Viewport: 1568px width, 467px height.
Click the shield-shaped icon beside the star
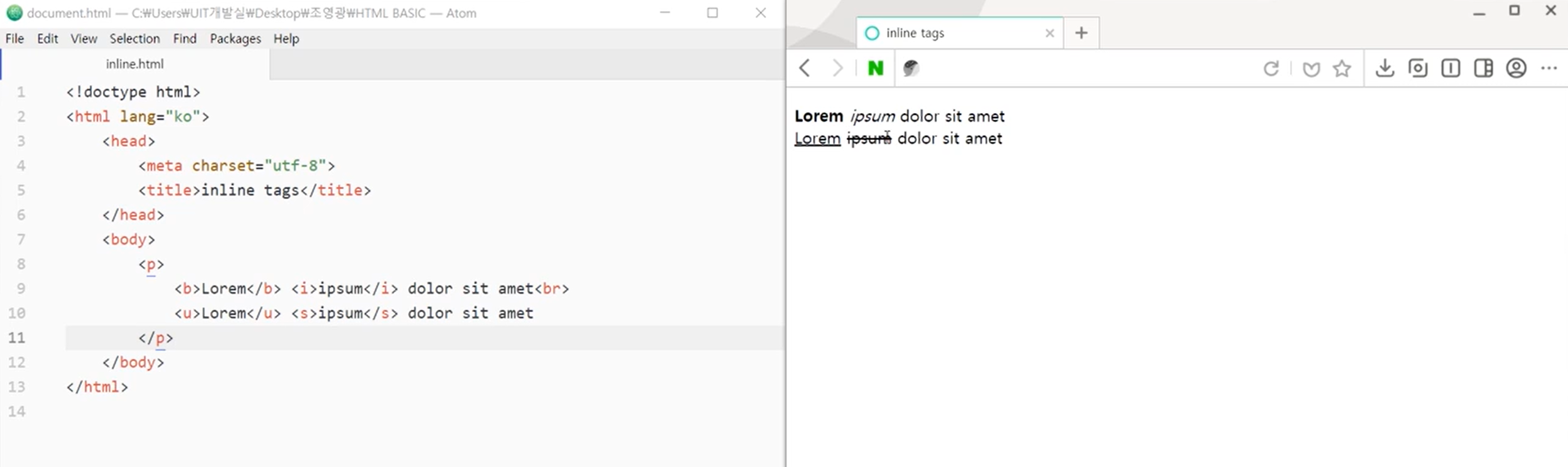coord(1311,69)
